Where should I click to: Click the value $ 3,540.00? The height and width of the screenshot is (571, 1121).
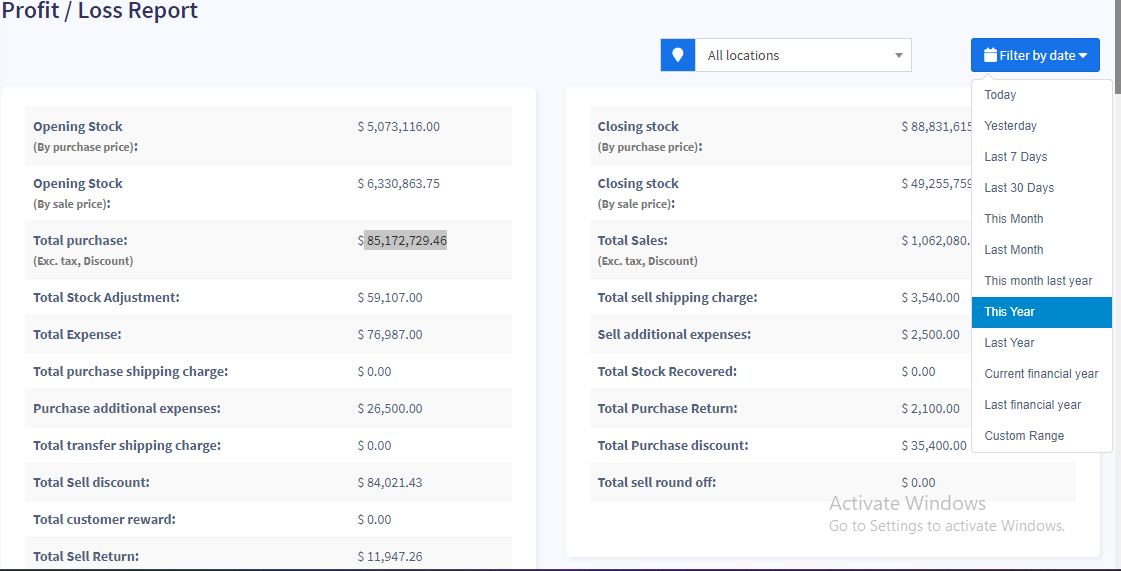point(931,297)
